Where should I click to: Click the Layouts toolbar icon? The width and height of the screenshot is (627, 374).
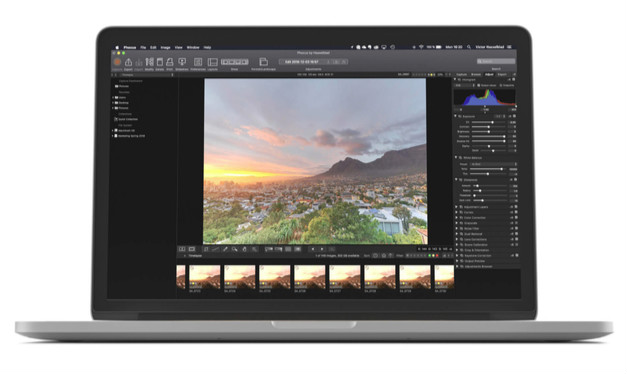(213, 62)
